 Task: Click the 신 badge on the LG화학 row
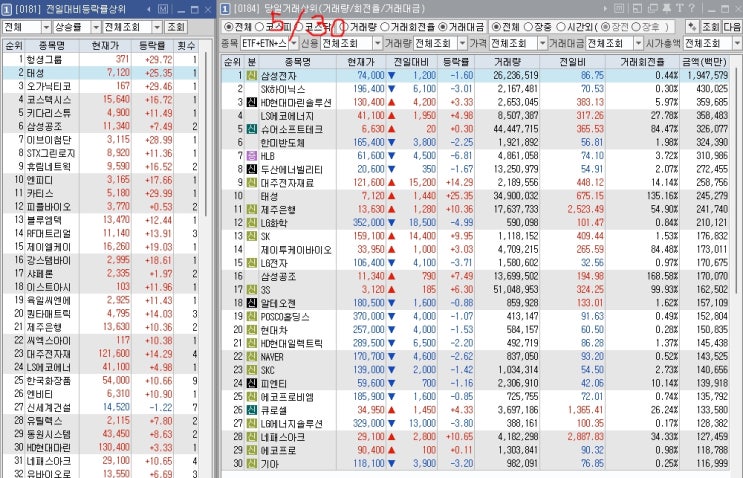coord(252,223)
